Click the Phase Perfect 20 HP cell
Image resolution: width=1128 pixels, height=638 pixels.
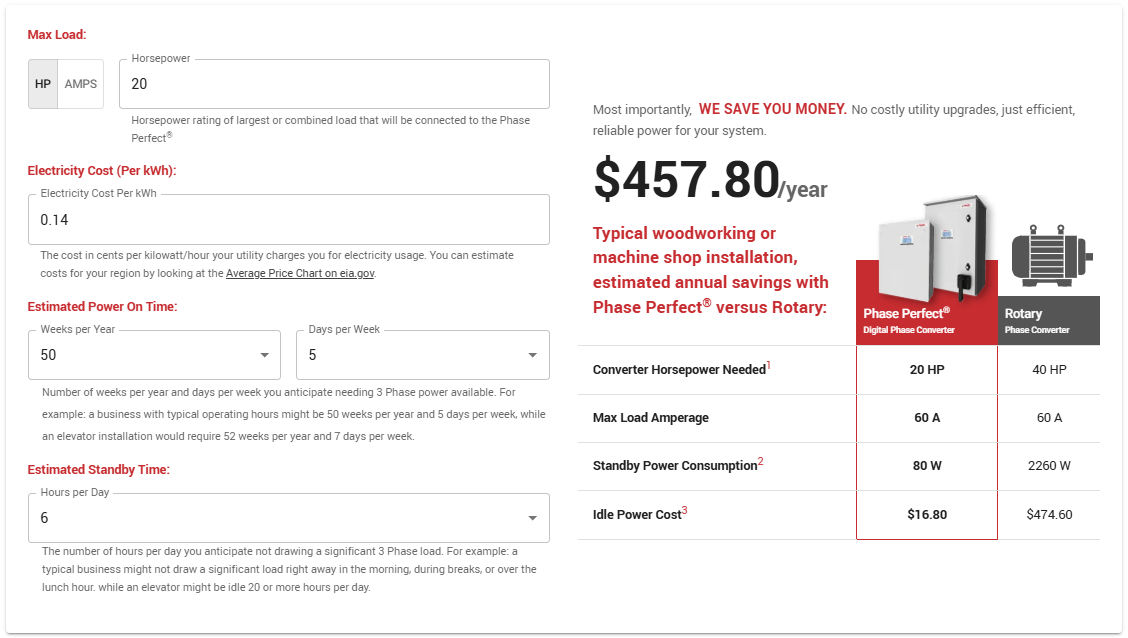click(x=927, y=370)
